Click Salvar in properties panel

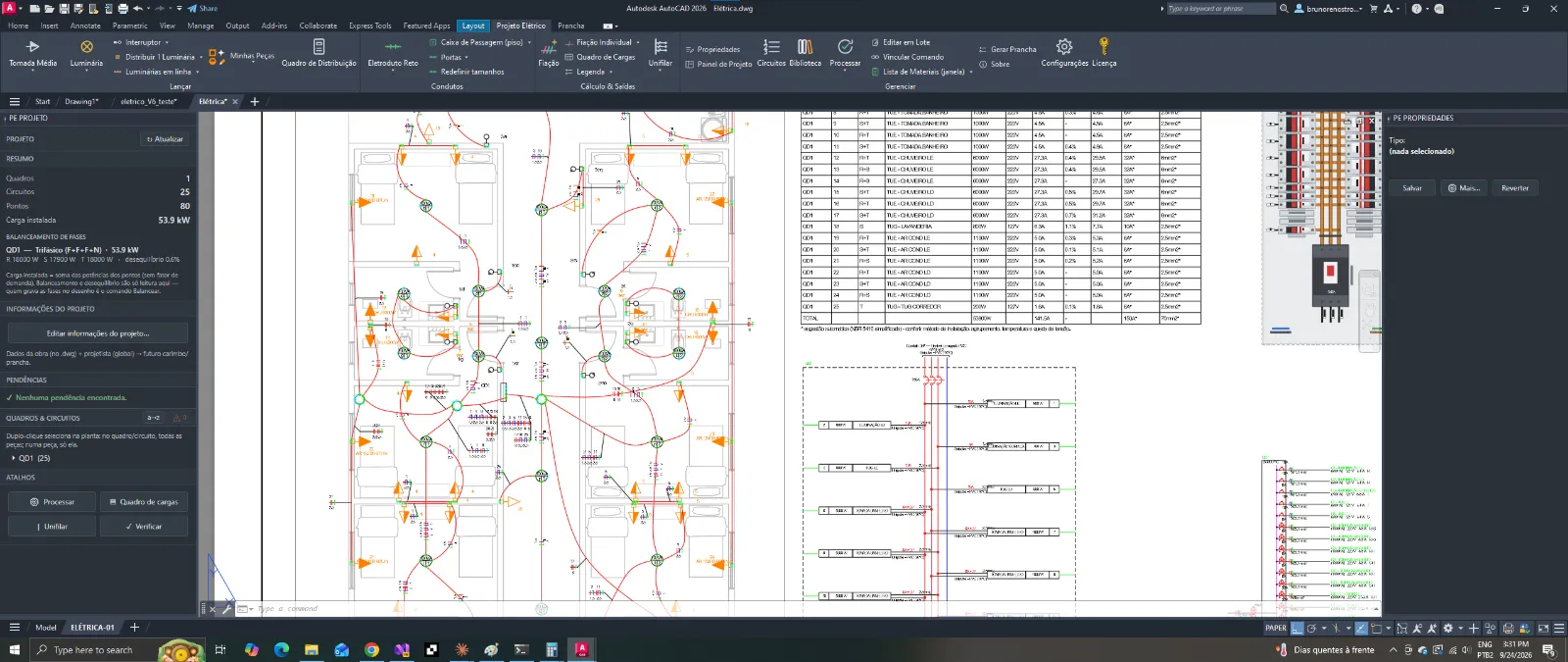pyautogui.click(x=1412, y=187)
